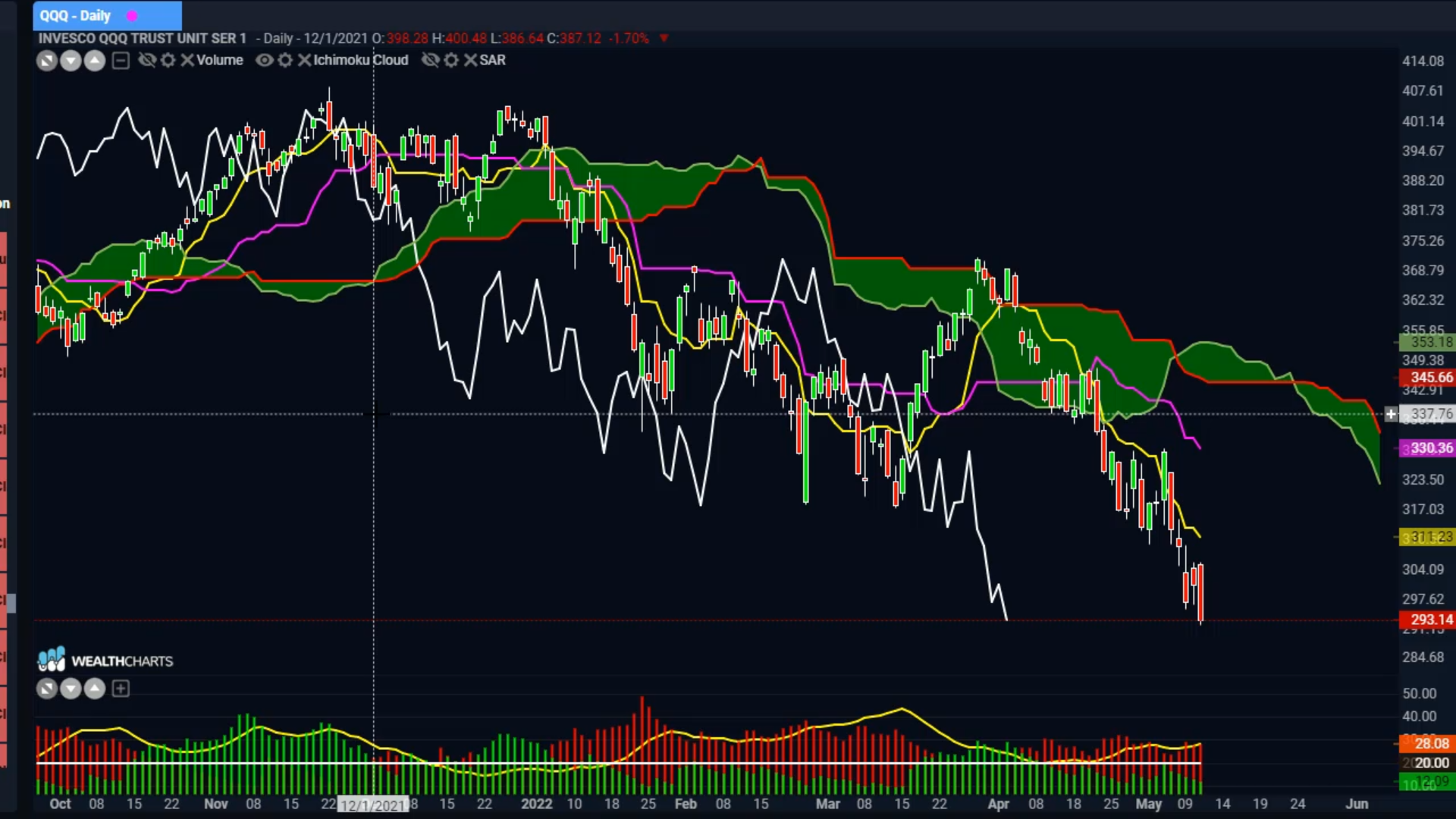Click the magenta link dot on the QQQ tab
The height and width of the screenshot is (819, 1456).
point(132,16)
